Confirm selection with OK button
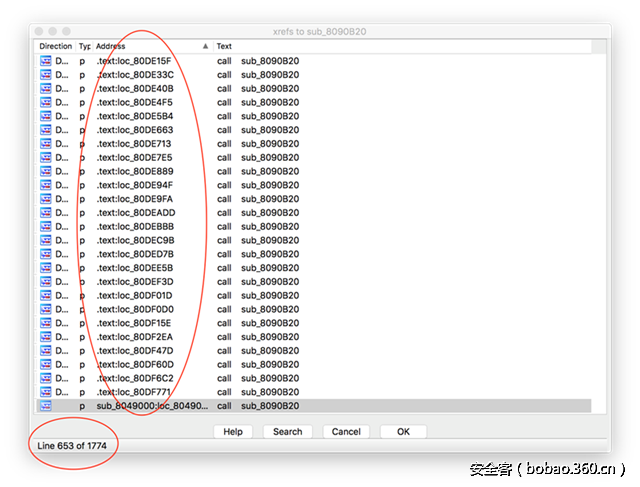 pyautogui.click(x=403, y=431)
